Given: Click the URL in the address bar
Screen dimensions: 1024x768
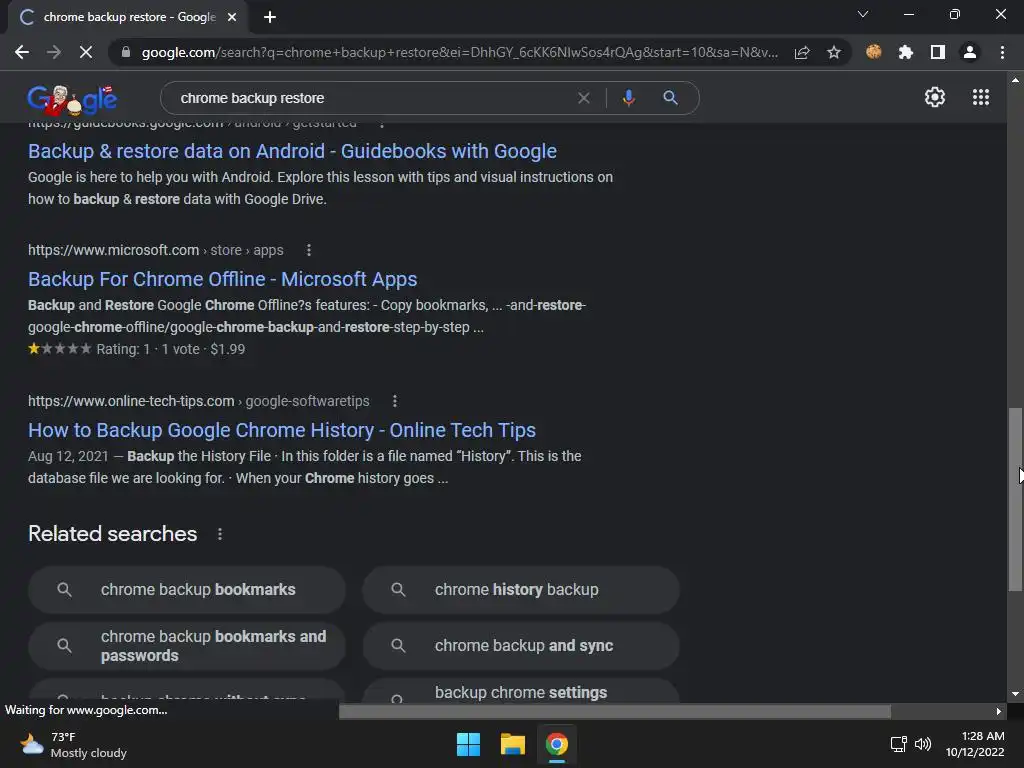Looking at the screenshot, I should (459, 52).
